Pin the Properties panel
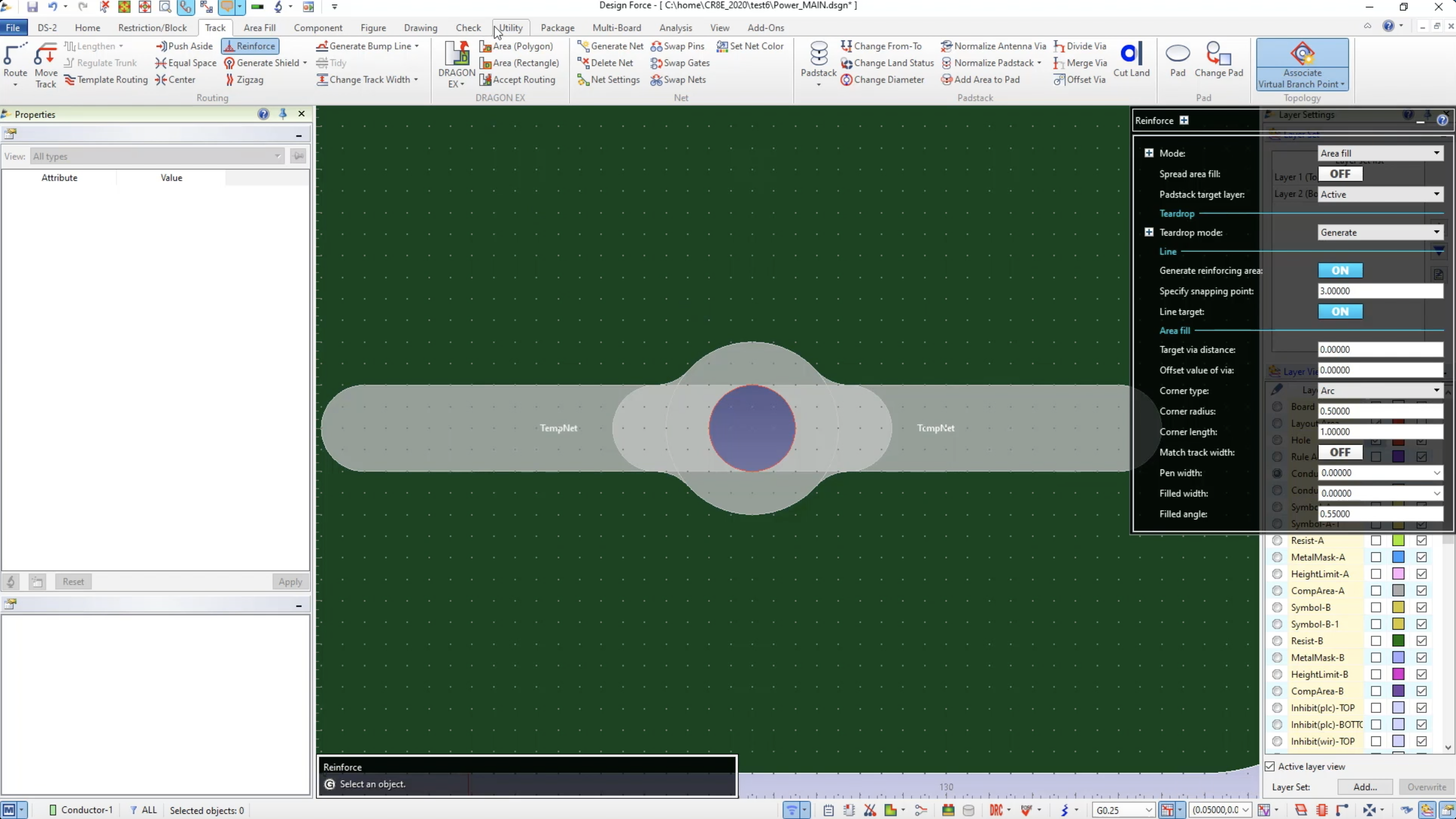This screenshot has height=819, width=1456. pos(283,114)
